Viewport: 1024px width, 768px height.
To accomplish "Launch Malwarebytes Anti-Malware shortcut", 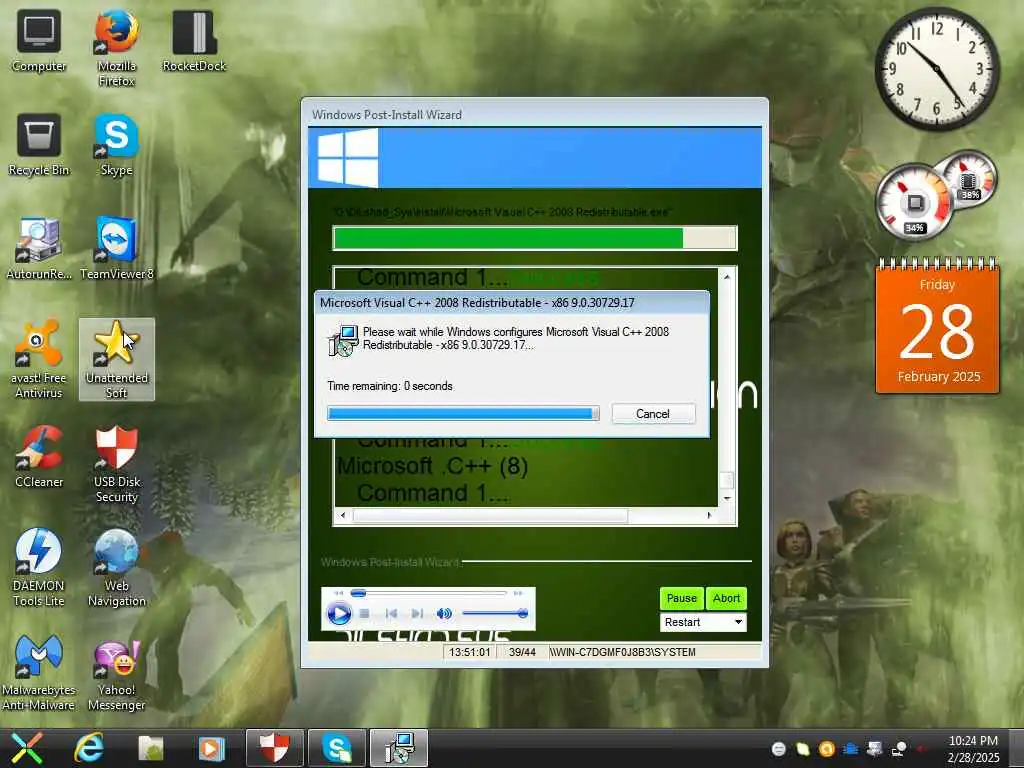I will (x=39, y=672).
